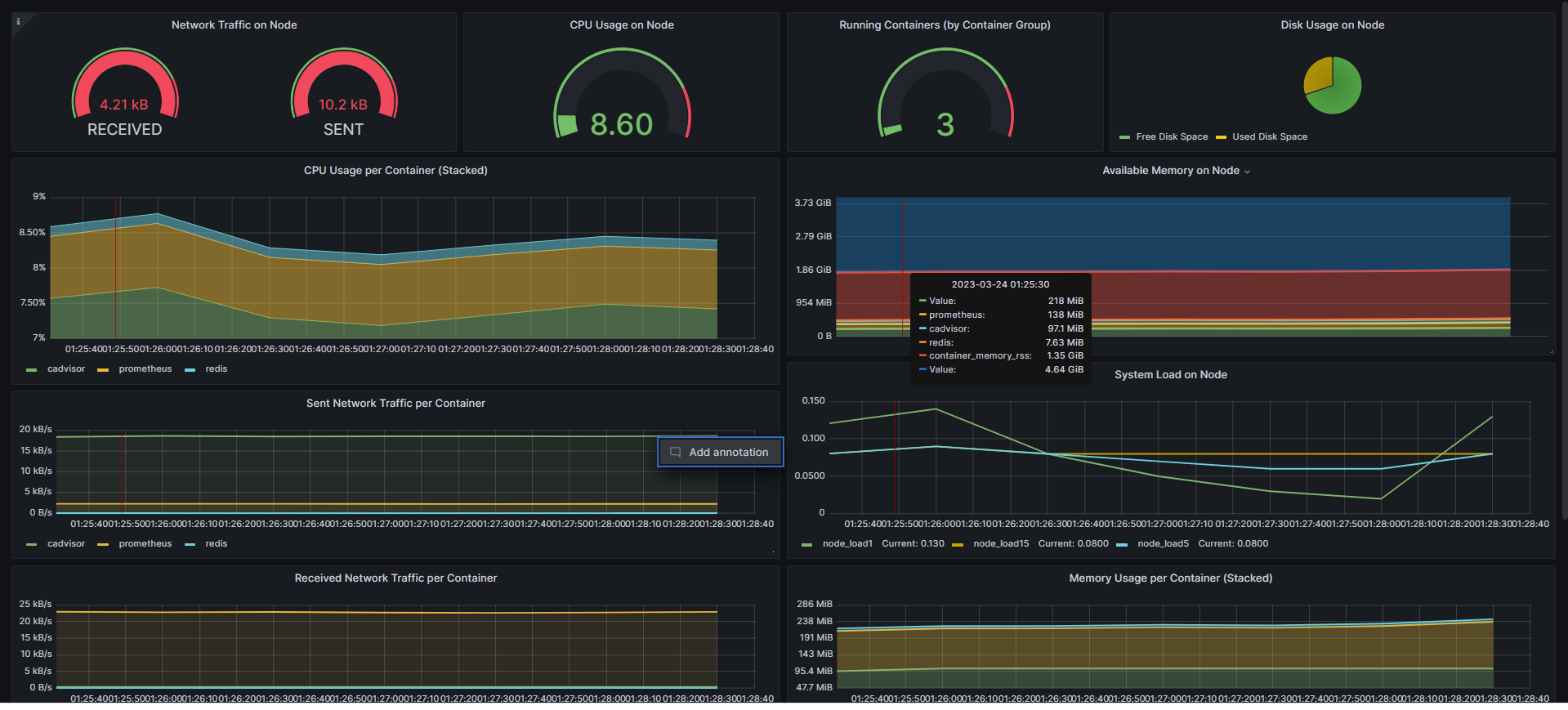This screenshot has height=710, width=1568.
Task: Click the '954 MiB' axis label in Available Memory
Action: [x=814, y=303]
